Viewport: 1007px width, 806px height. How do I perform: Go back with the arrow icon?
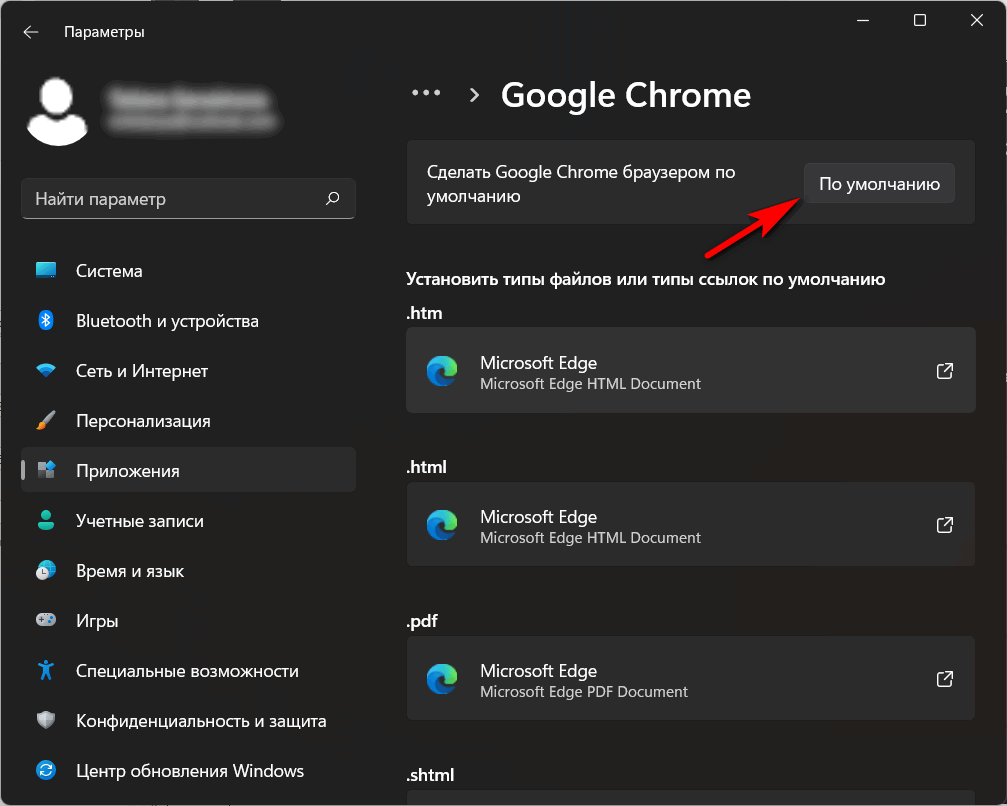31,32
